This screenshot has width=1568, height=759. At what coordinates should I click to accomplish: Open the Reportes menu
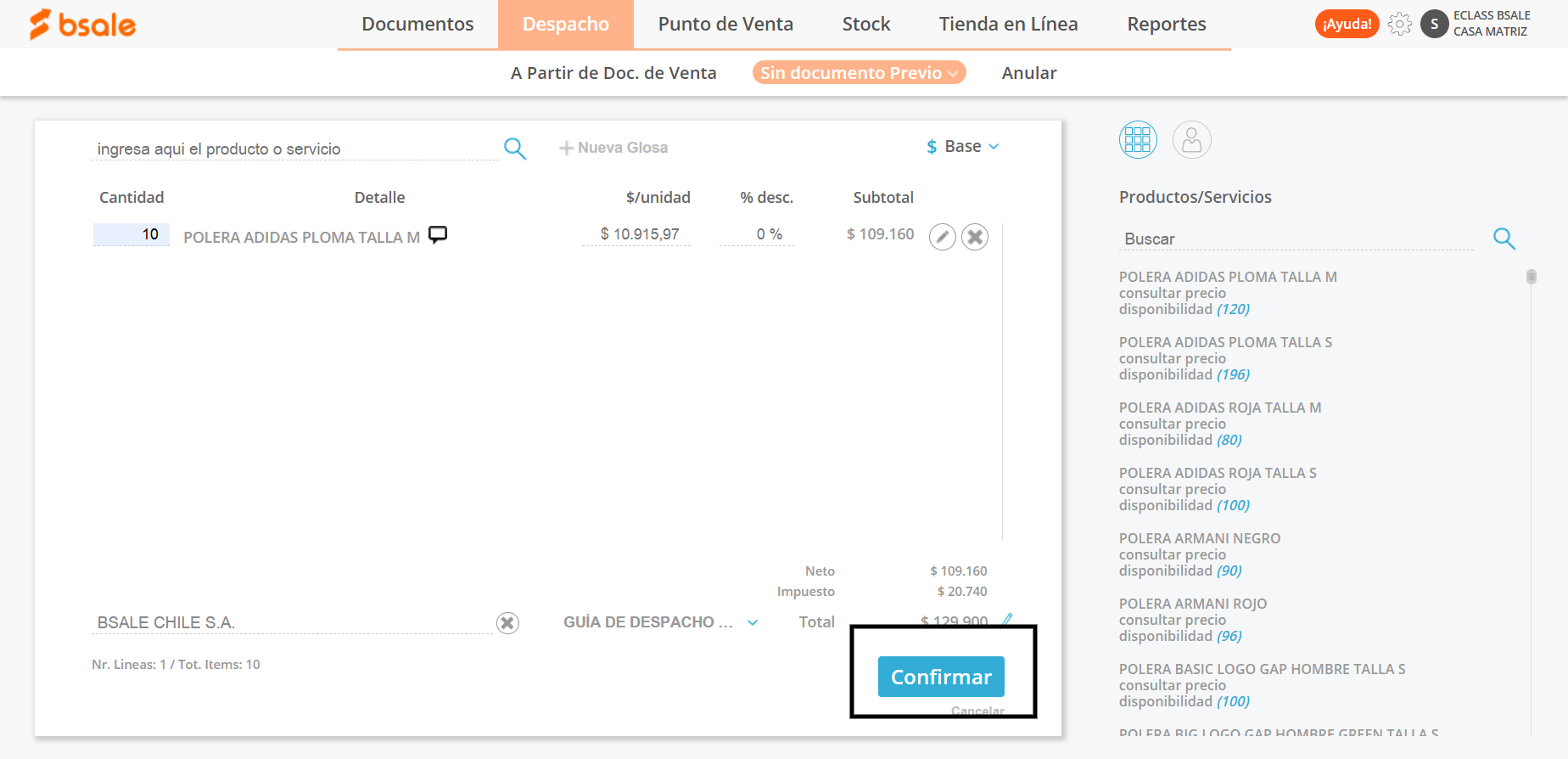(x=1167, y=24)
